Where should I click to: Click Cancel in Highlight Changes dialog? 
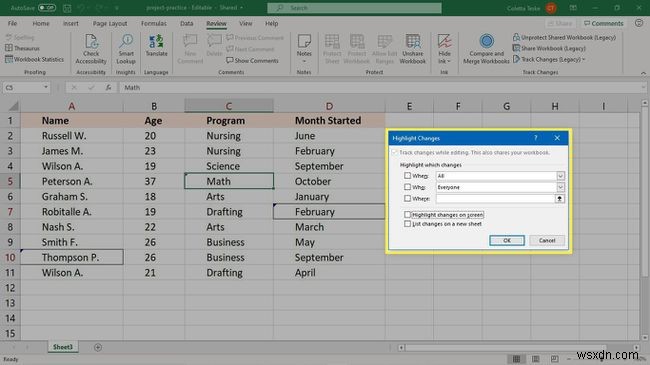coord(547,241)
